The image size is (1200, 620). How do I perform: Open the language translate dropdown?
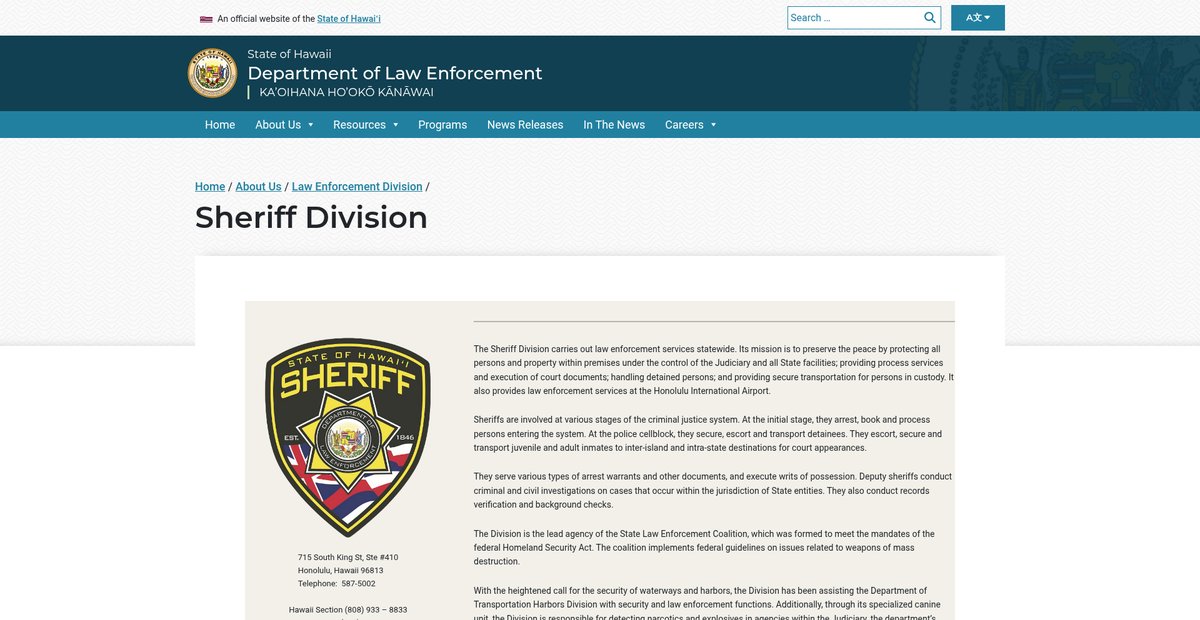pyautogui.click(x=978, y=18)
